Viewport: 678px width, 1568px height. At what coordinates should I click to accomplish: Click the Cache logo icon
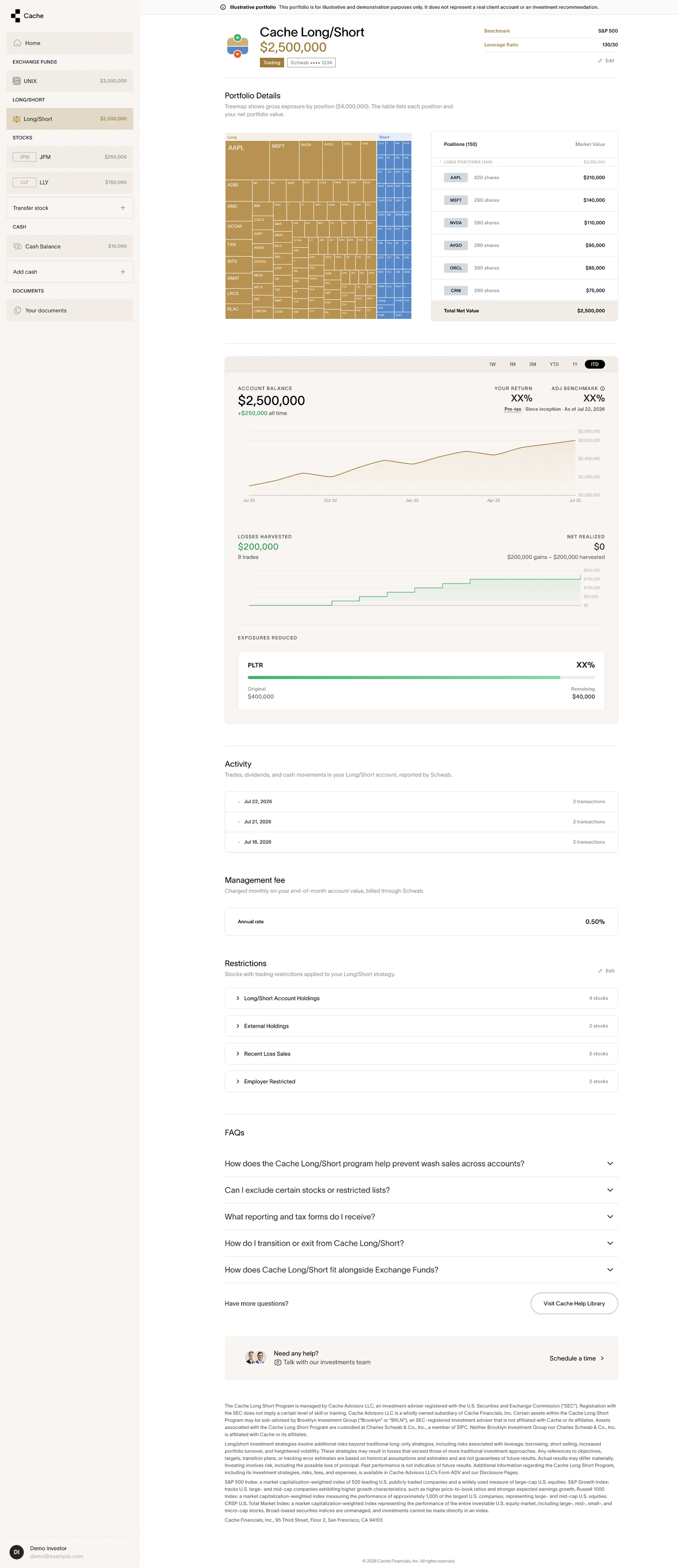[16, 16]
